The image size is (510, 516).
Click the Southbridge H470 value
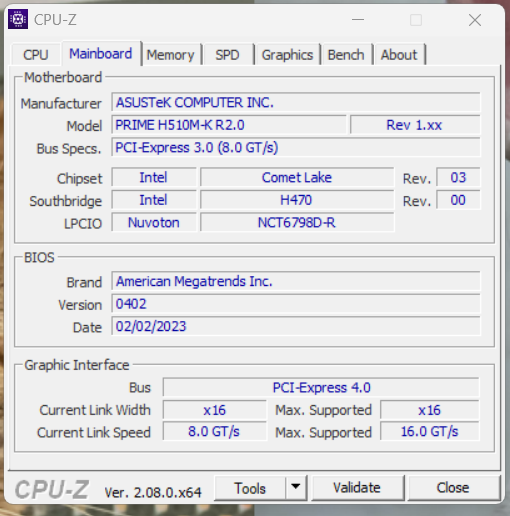(297, 200)
